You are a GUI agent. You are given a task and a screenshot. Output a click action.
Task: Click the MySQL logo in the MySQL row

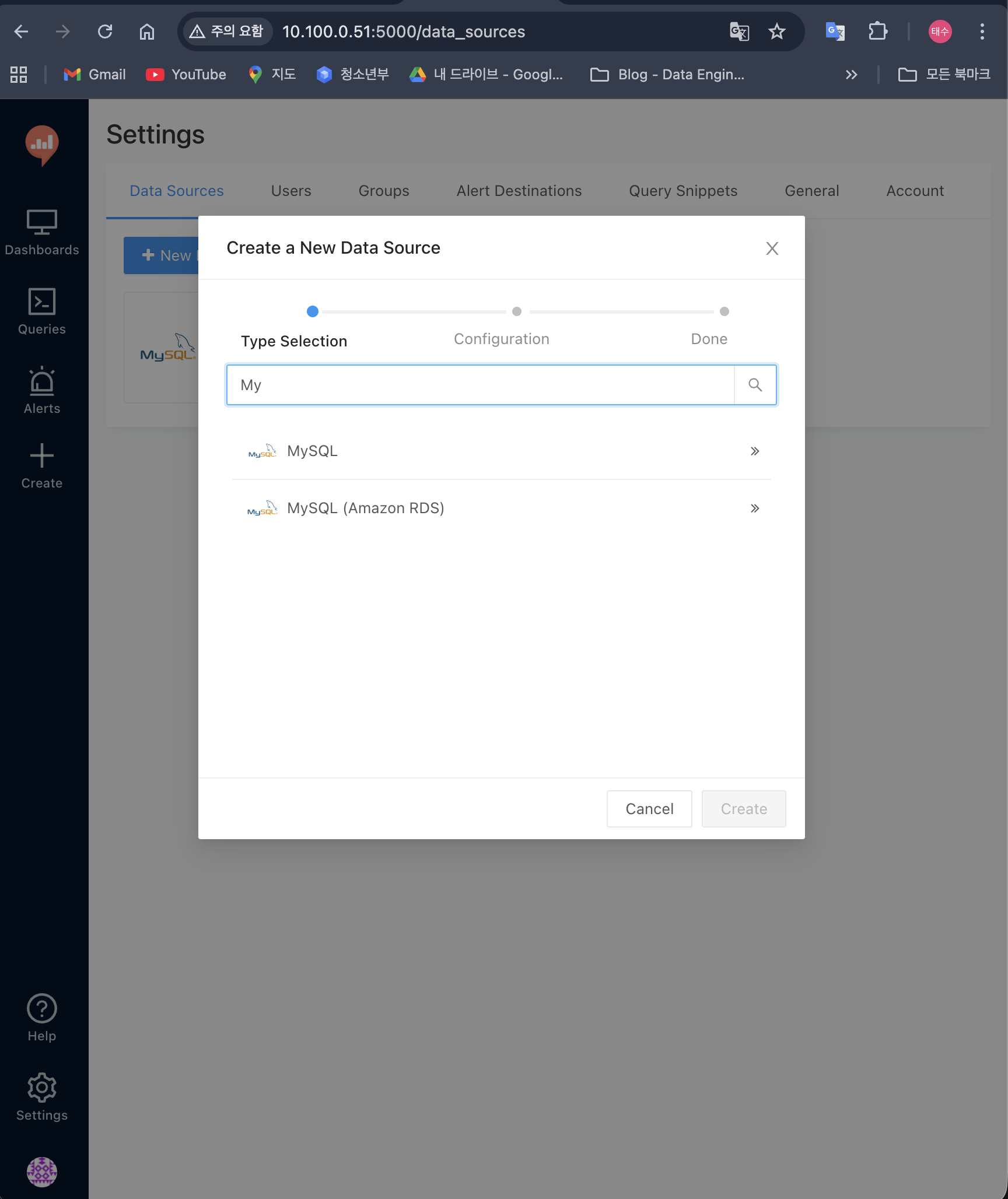(x=262, y=451)
